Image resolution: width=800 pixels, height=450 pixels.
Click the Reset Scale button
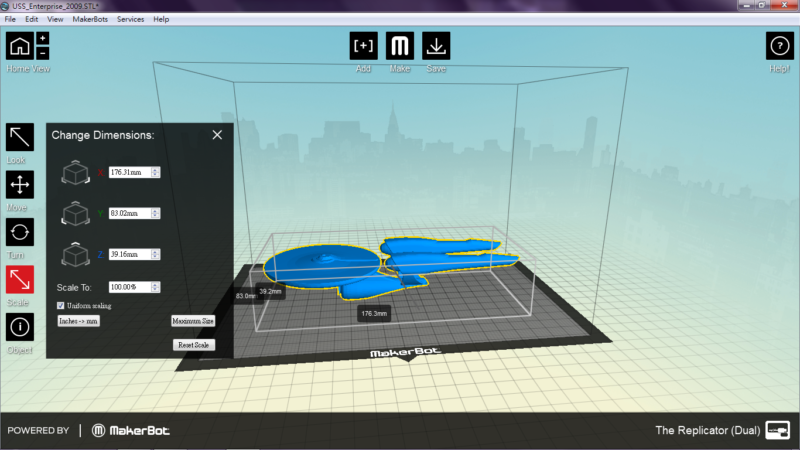click(194, 345)
